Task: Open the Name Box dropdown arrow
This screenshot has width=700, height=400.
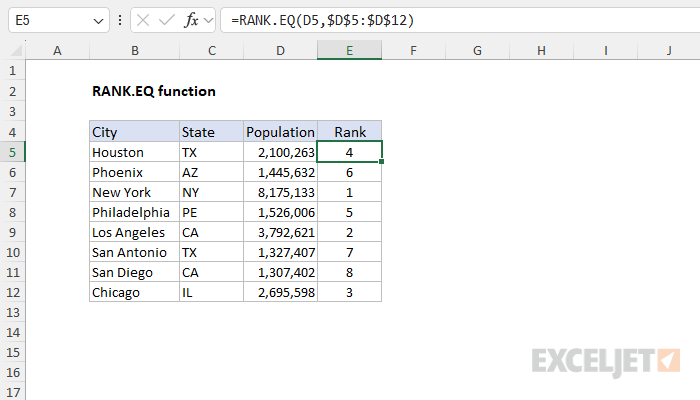Action: click(98, 21)
